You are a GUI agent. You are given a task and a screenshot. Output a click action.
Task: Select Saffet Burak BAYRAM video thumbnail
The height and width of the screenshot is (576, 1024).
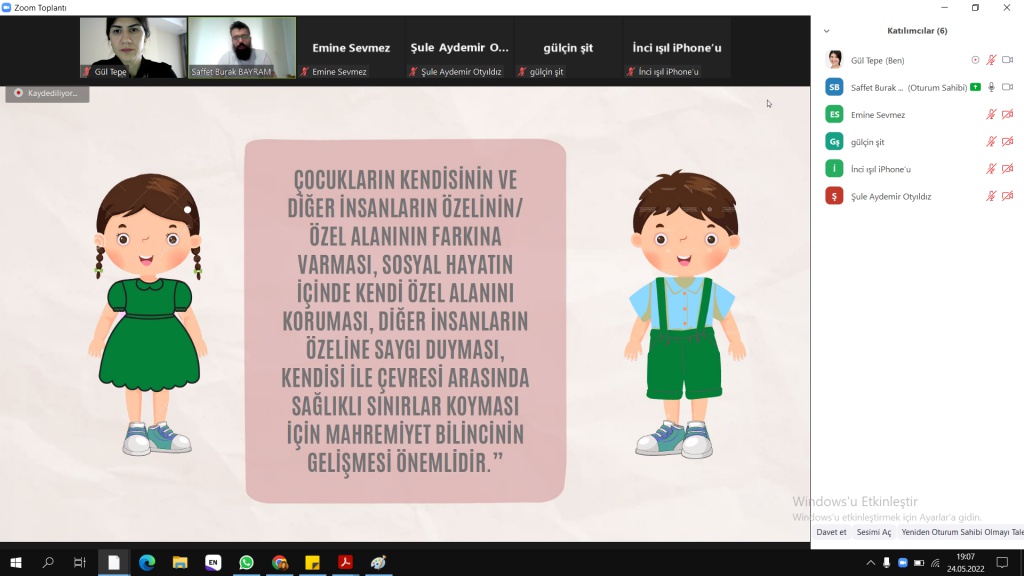coord(242,47)
